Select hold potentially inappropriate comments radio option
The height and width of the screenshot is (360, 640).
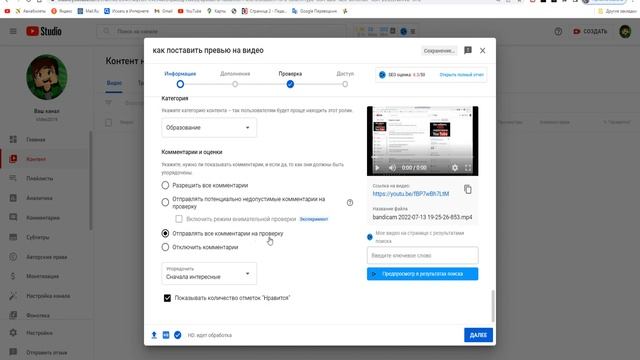pos(165,202)
